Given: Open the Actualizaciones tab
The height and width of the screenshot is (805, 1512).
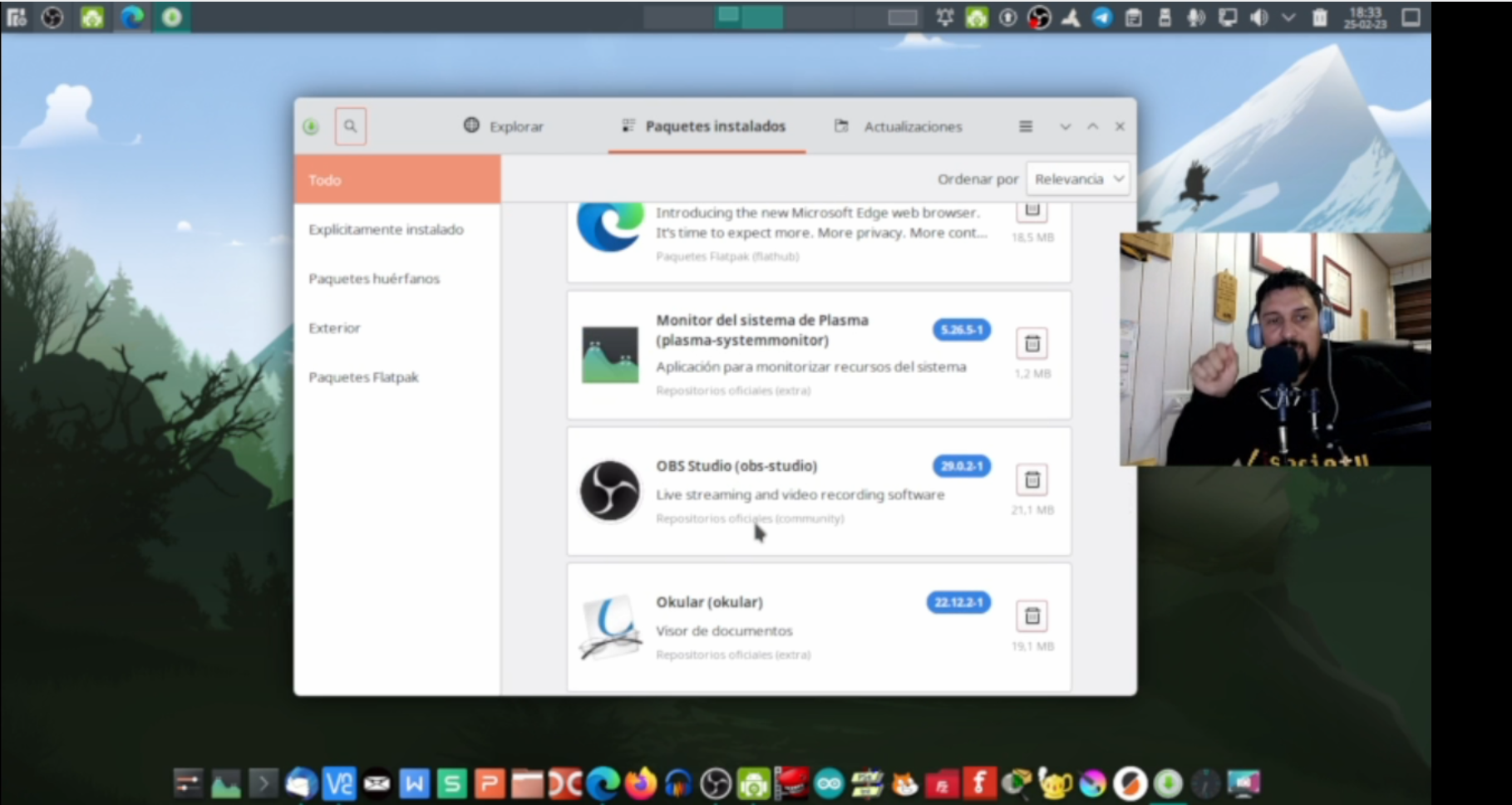Looking at the screenshot, I should point(899,126).
